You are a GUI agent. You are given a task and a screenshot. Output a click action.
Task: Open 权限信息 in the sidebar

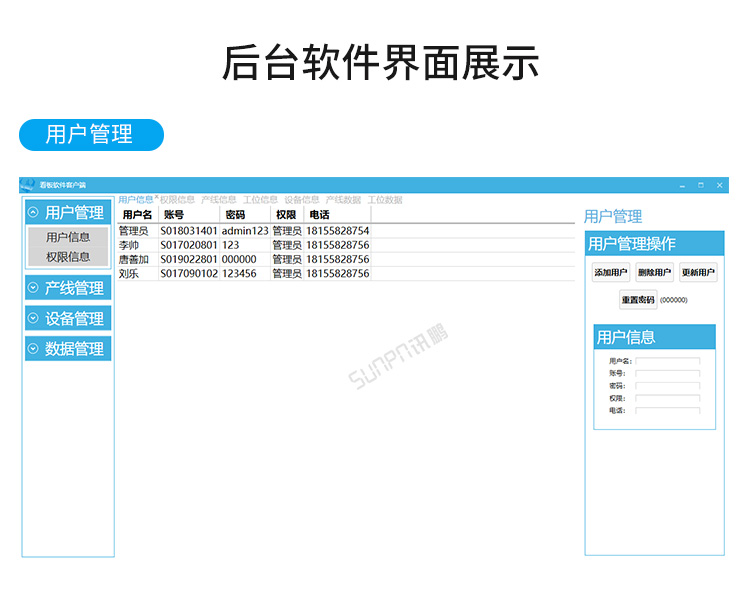pos(68,257)
